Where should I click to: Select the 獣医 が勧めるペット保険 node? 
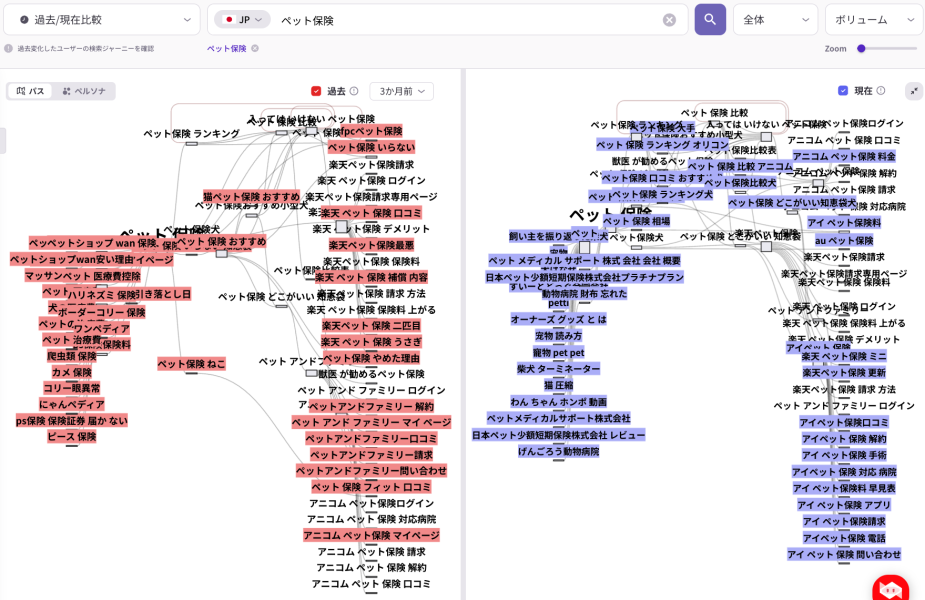(371, 374)
